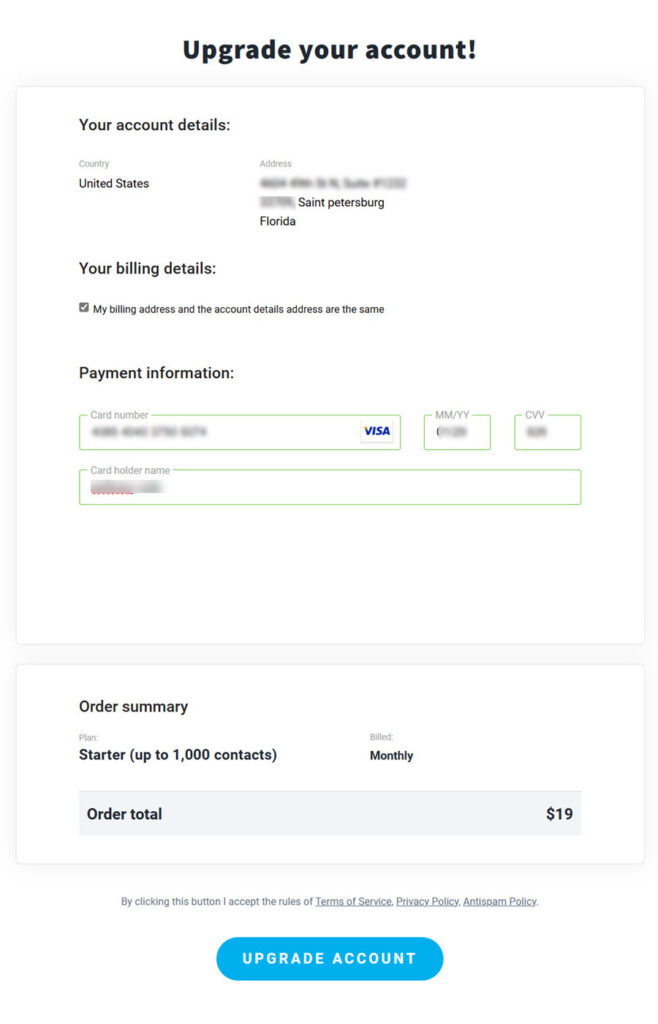Click the VISA card logo icon

(x=377, y=431)
